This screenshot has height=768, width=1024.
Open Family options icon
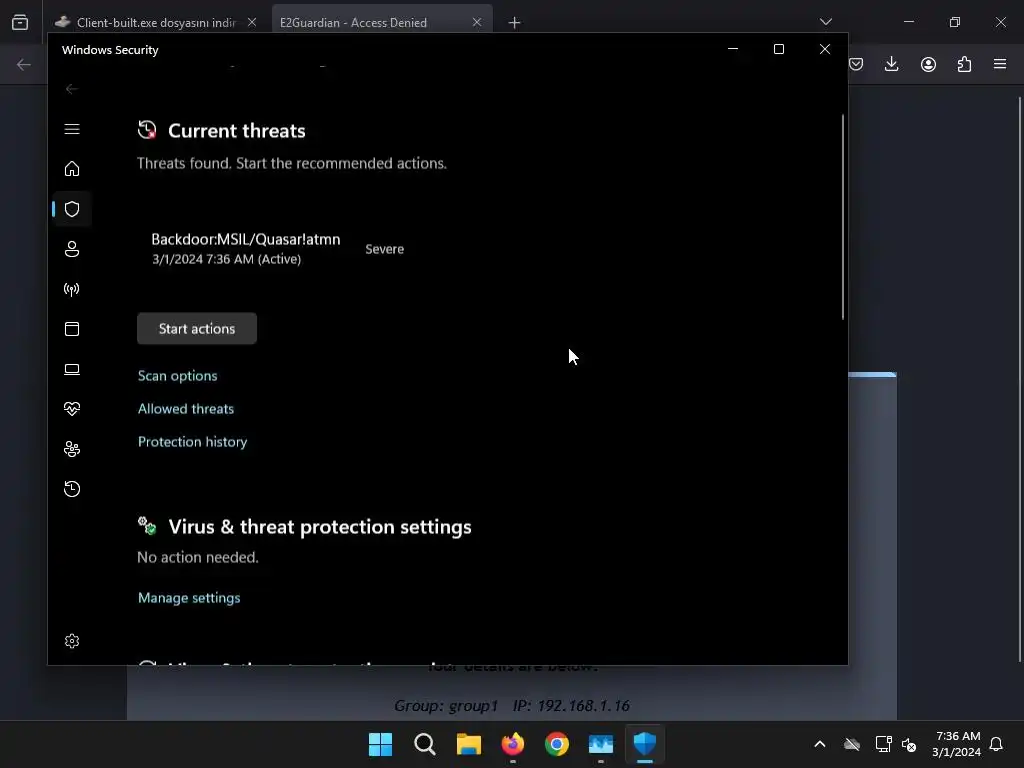click(72, 449)
